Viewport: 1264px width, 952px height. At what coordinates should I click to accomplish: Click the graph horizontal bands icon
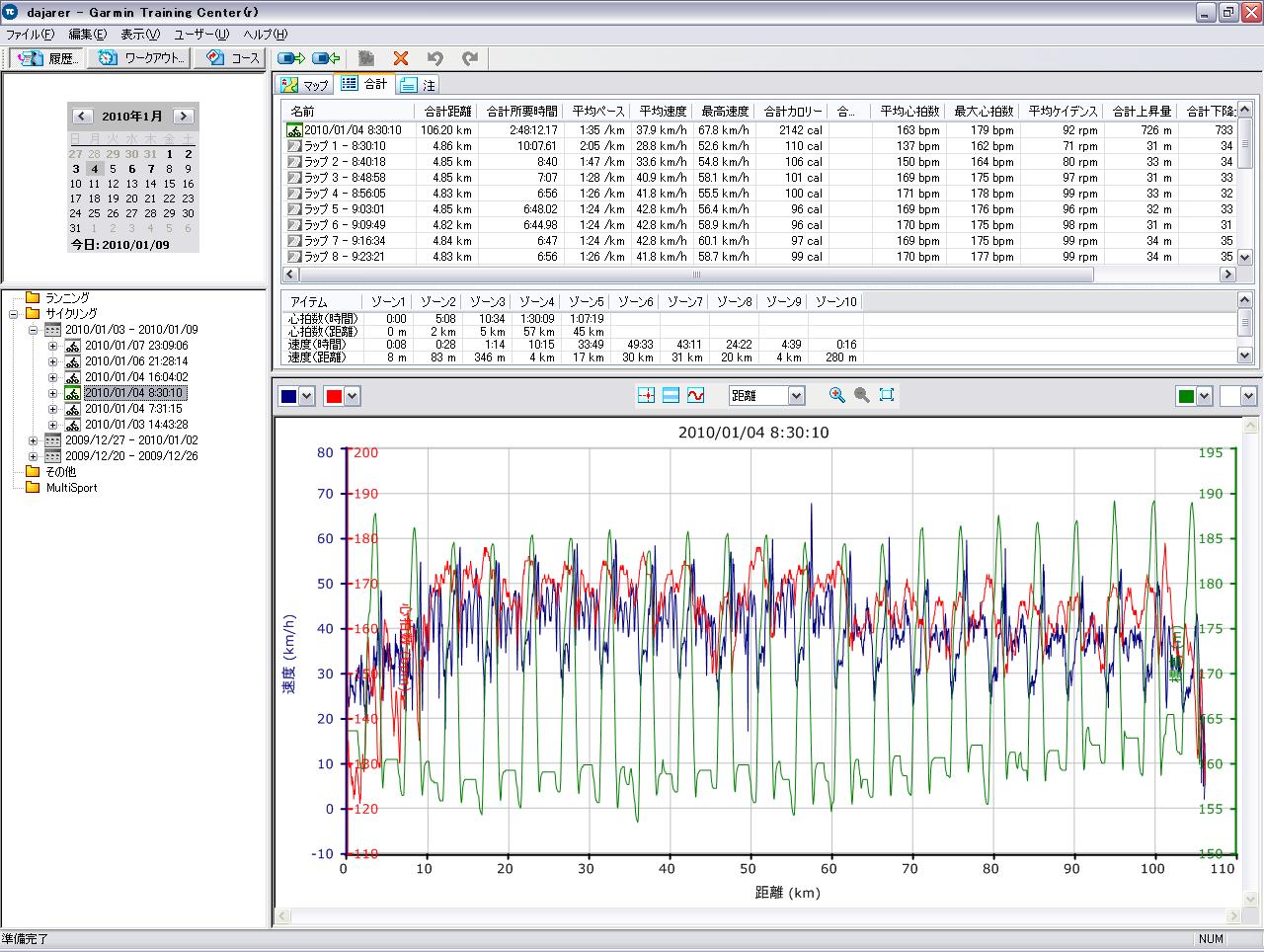[671, 395]
